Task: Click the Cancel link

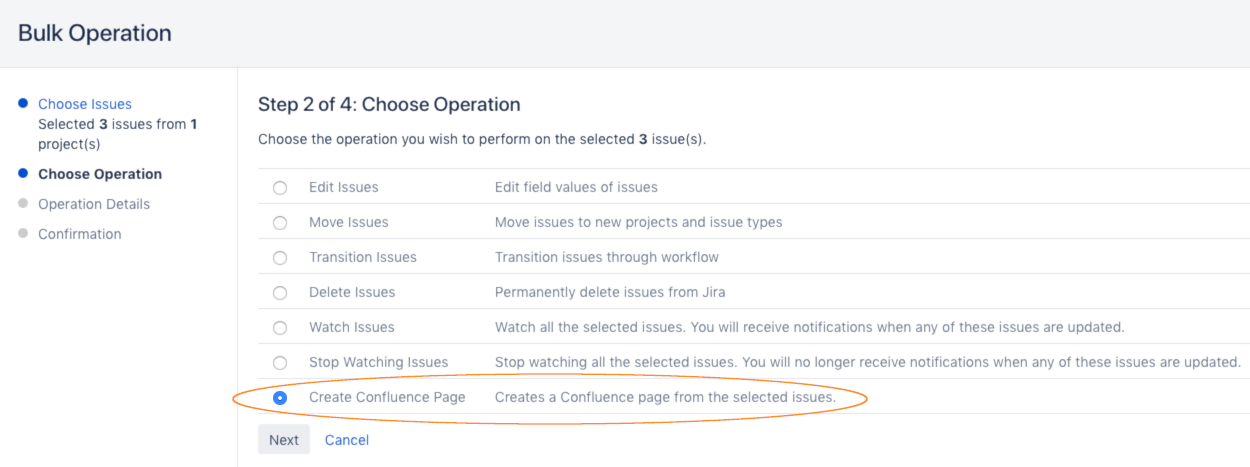Action: (347, 440)
